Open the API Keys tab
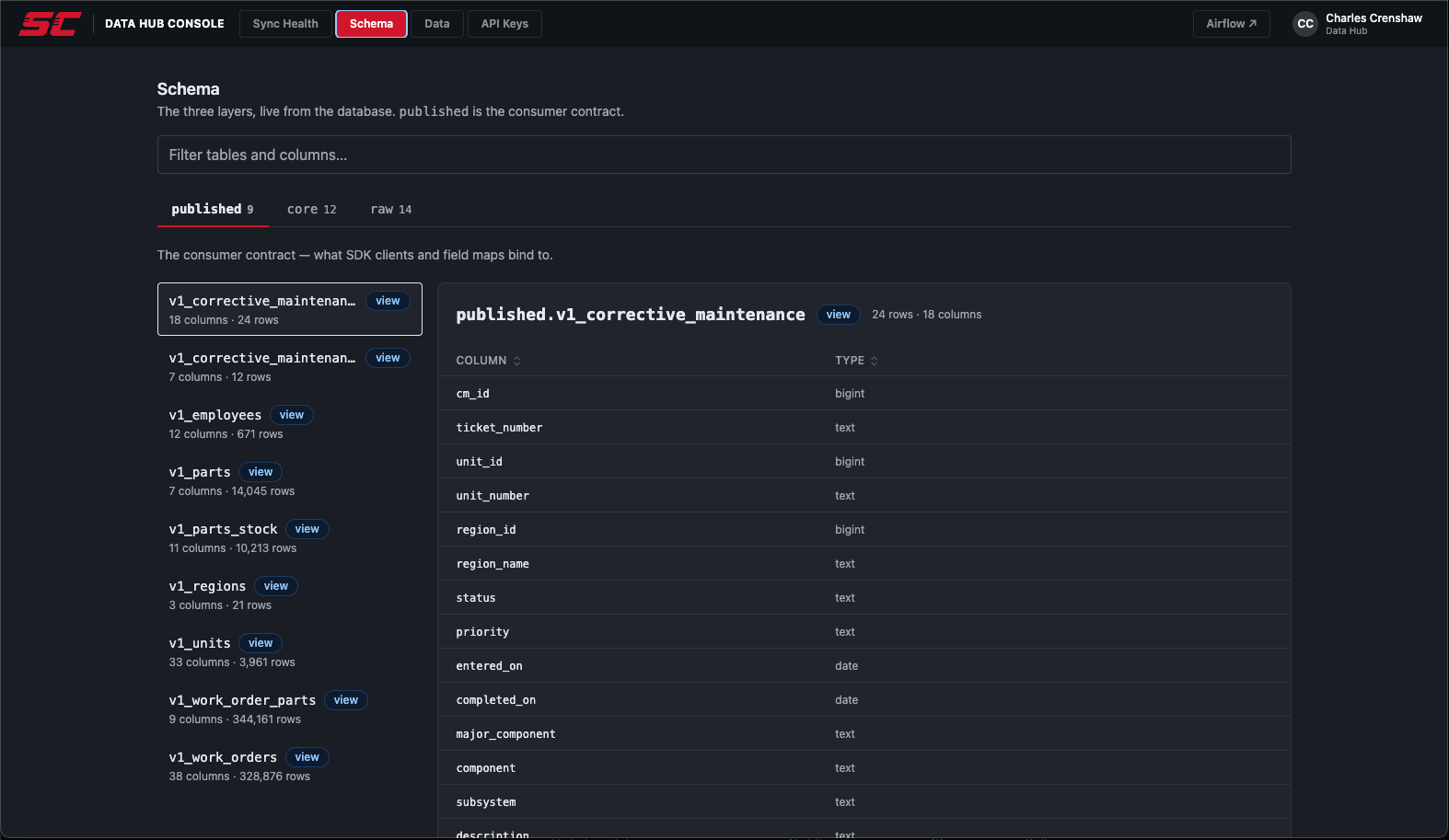This screenshot has height=840, width=1449. click(x=504, y=24)
